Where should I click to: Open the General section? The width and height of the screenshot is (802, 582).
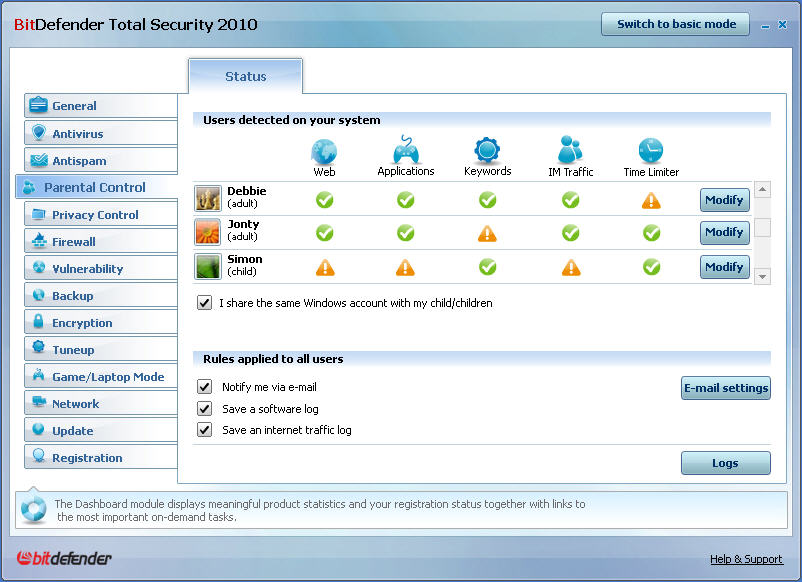point(101,106)
